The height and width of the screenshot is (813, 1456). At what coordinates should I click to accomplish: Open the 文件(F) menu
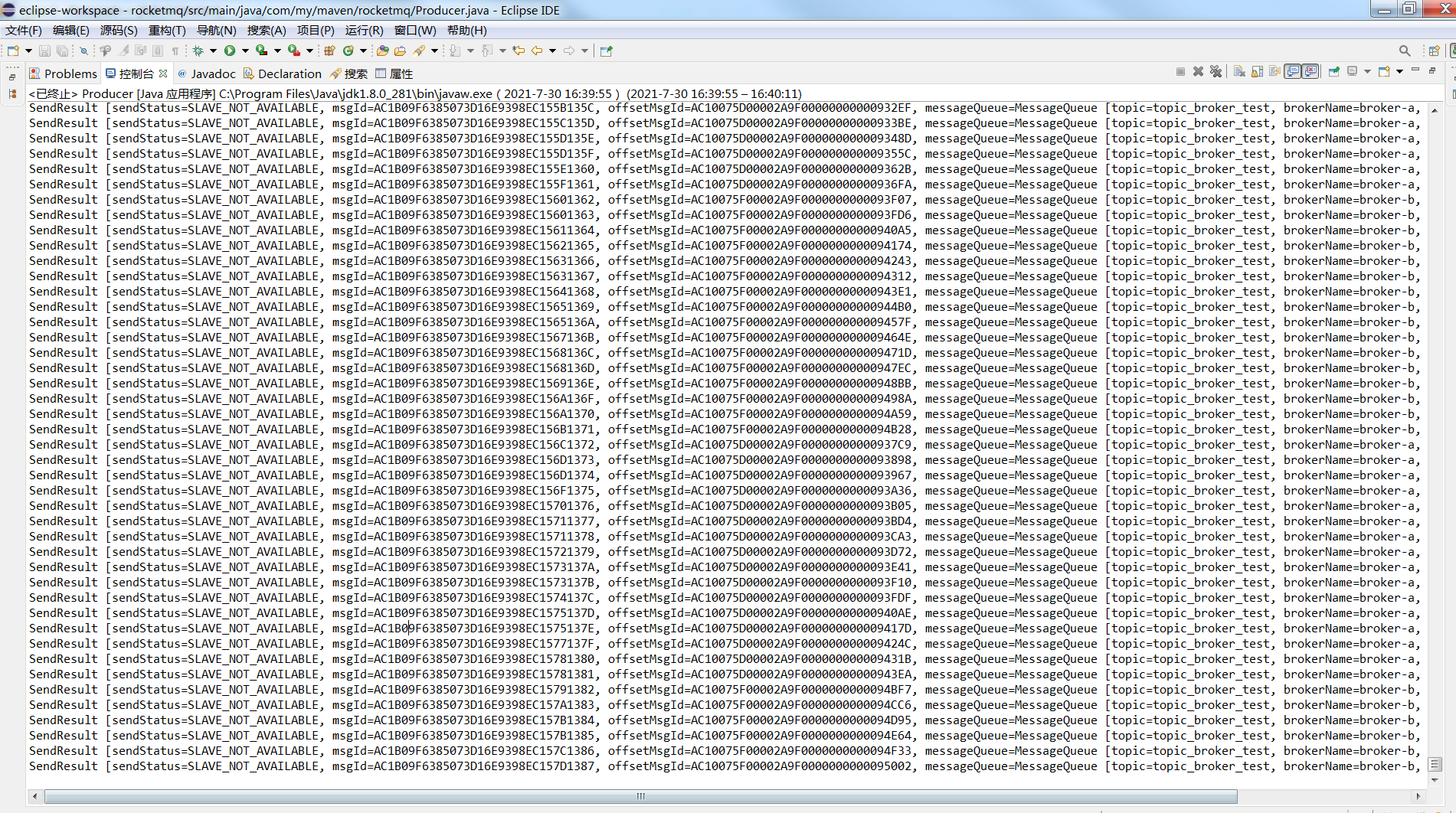tap(24, 31)
